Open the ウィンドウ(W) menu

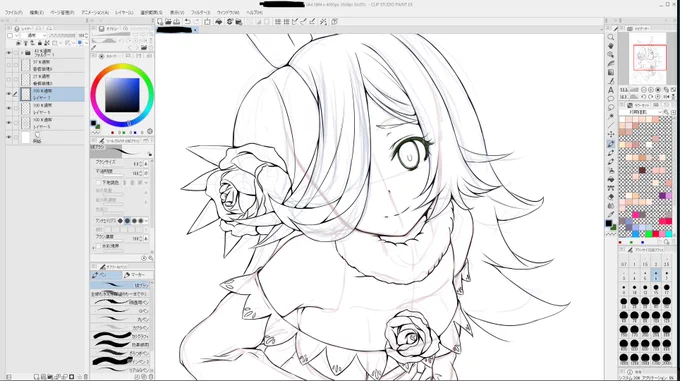coord(228,13)
